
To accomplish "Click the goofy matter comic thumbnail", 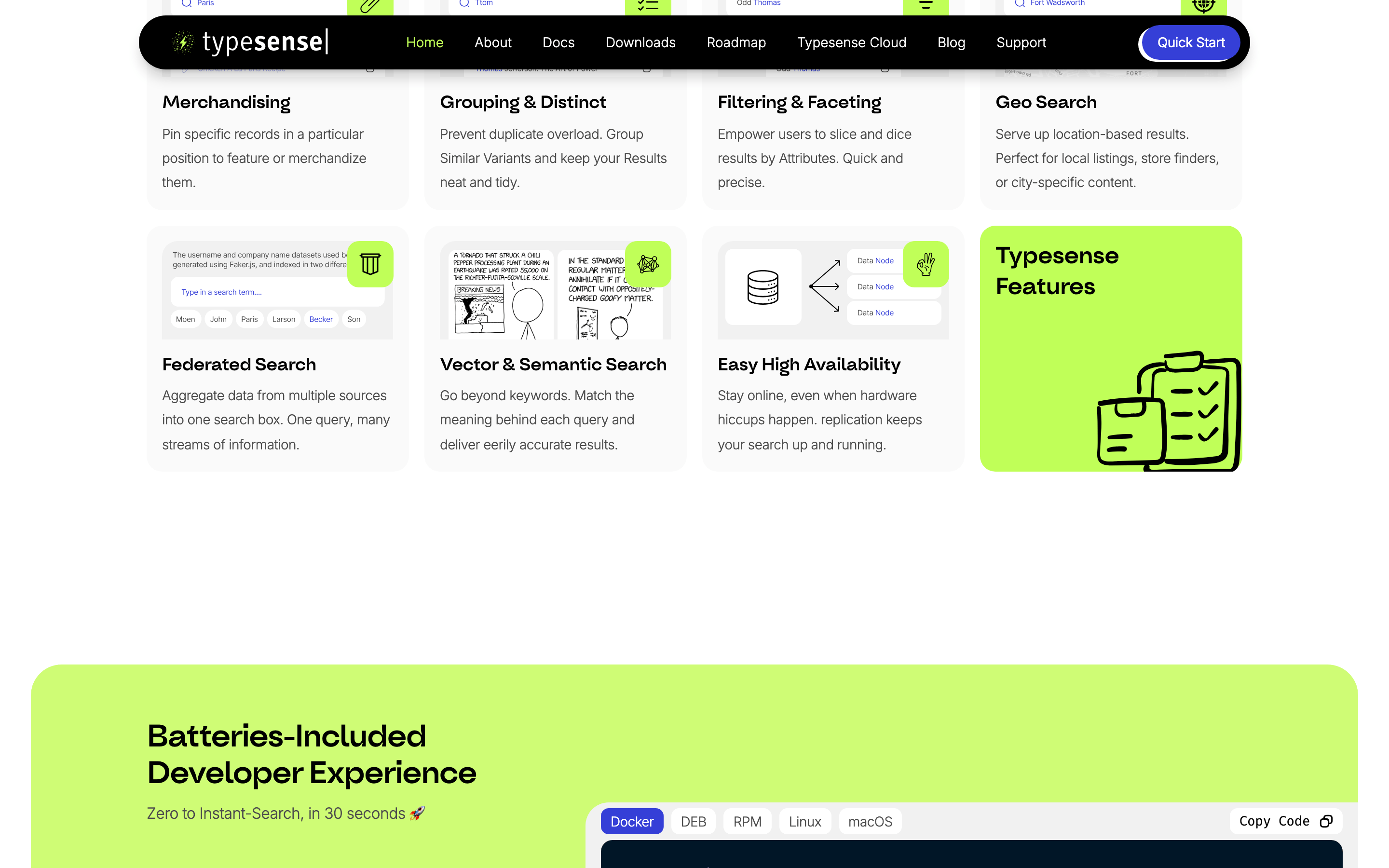I will pos(610,294).
